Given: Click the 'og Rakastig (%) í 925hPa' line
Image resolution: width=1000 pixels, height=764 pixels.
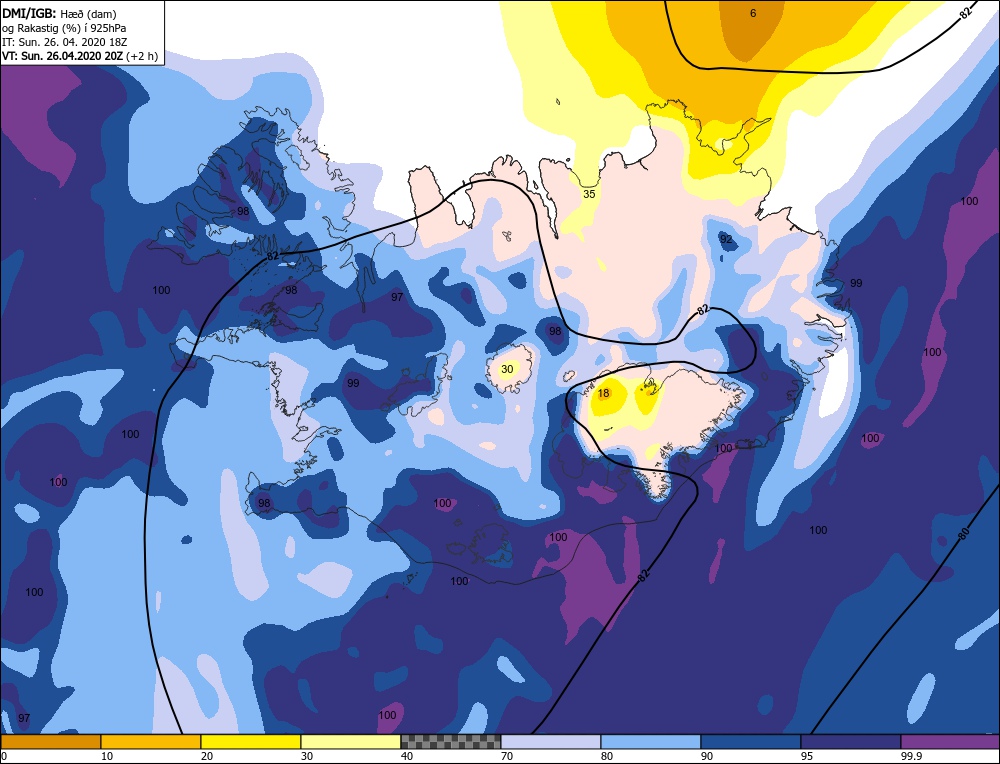Looking at the screenshot, I should point(64,27).
